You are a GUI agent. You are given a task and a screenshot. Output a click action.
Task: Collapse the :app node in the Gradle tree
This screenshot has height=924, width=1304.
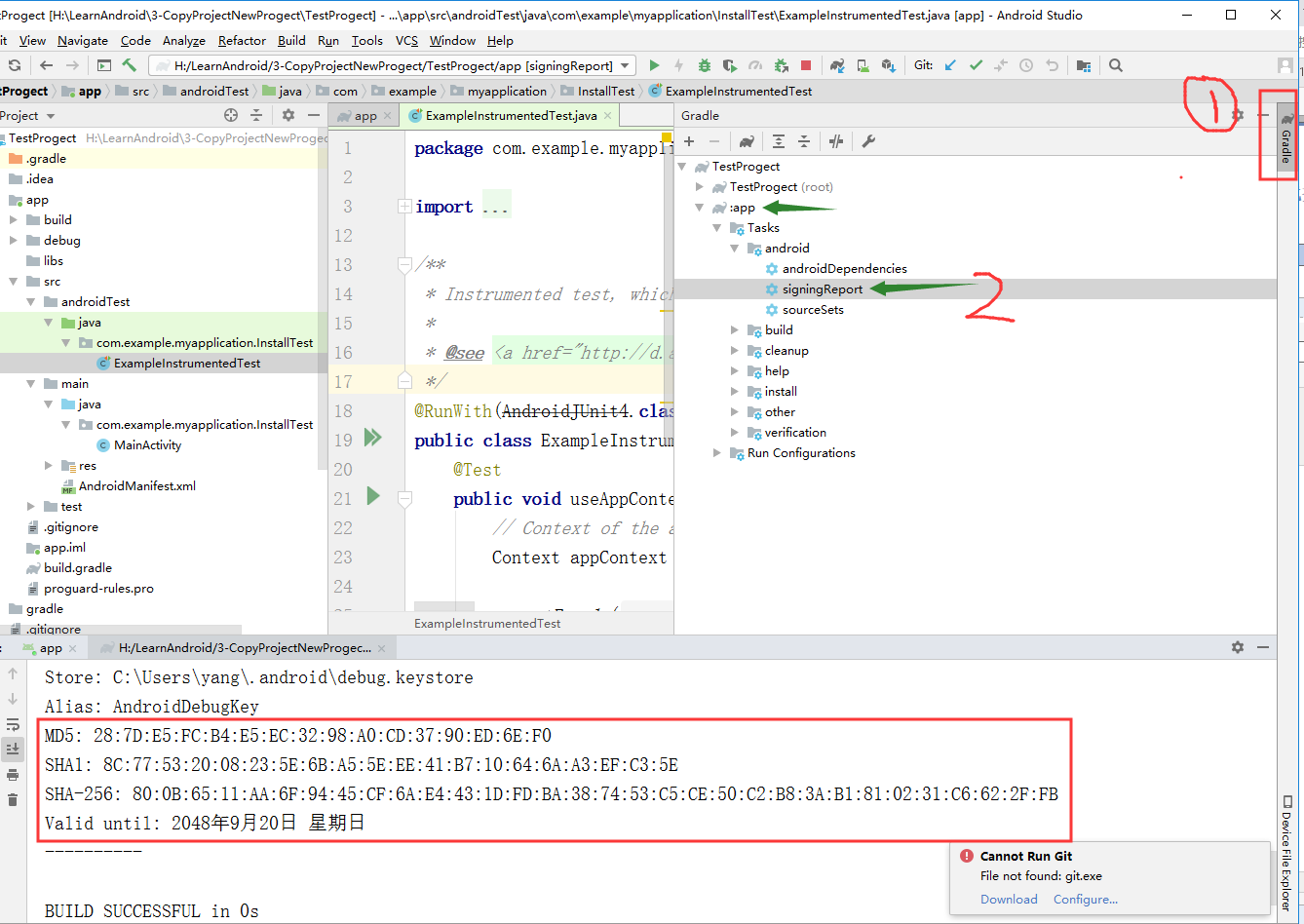click(x=700, y=208)
